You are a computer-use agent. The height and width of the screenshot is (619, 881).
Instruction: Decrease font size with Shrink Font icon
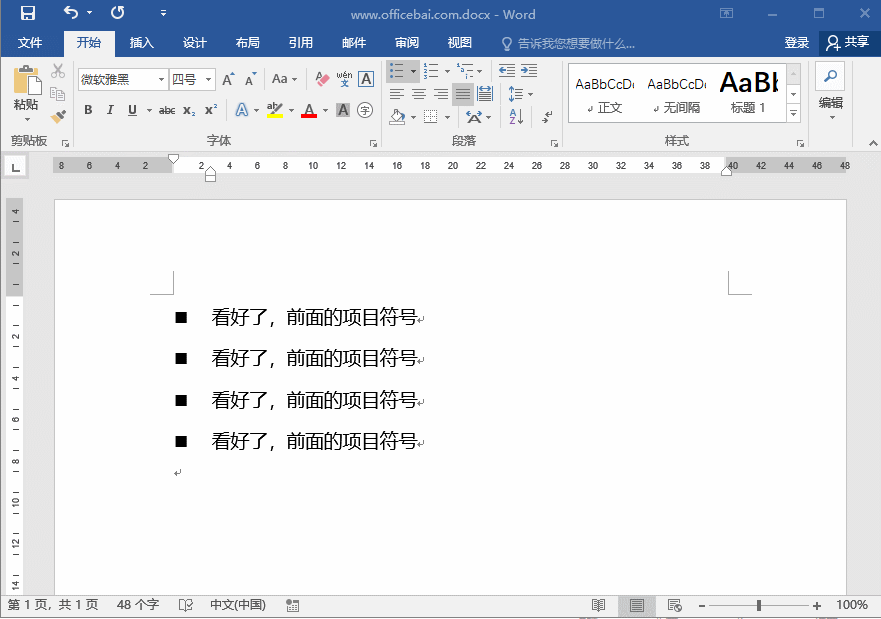251,80
